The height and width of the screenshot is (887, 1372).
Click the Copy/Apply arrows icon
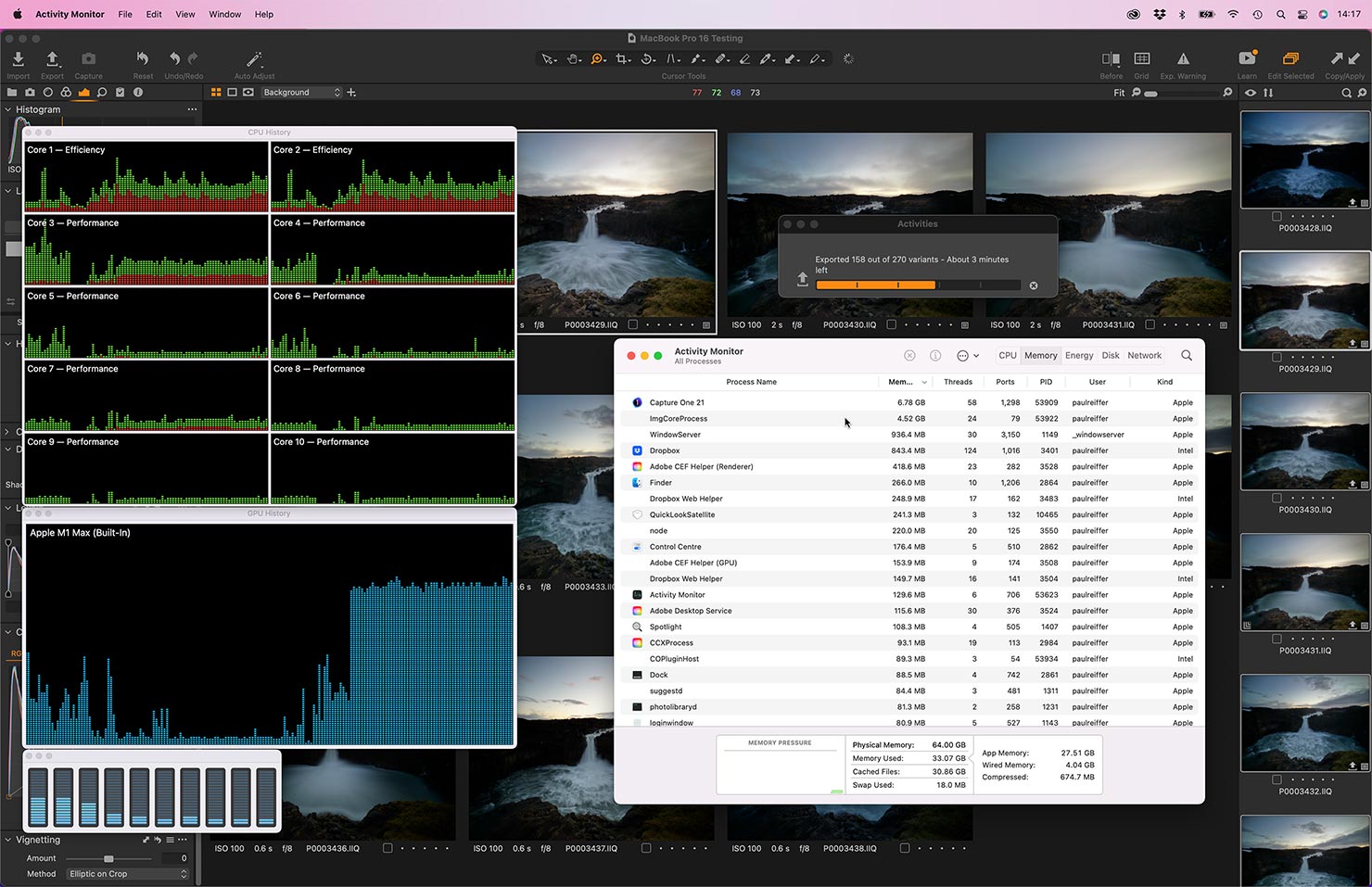point(1344,59)
